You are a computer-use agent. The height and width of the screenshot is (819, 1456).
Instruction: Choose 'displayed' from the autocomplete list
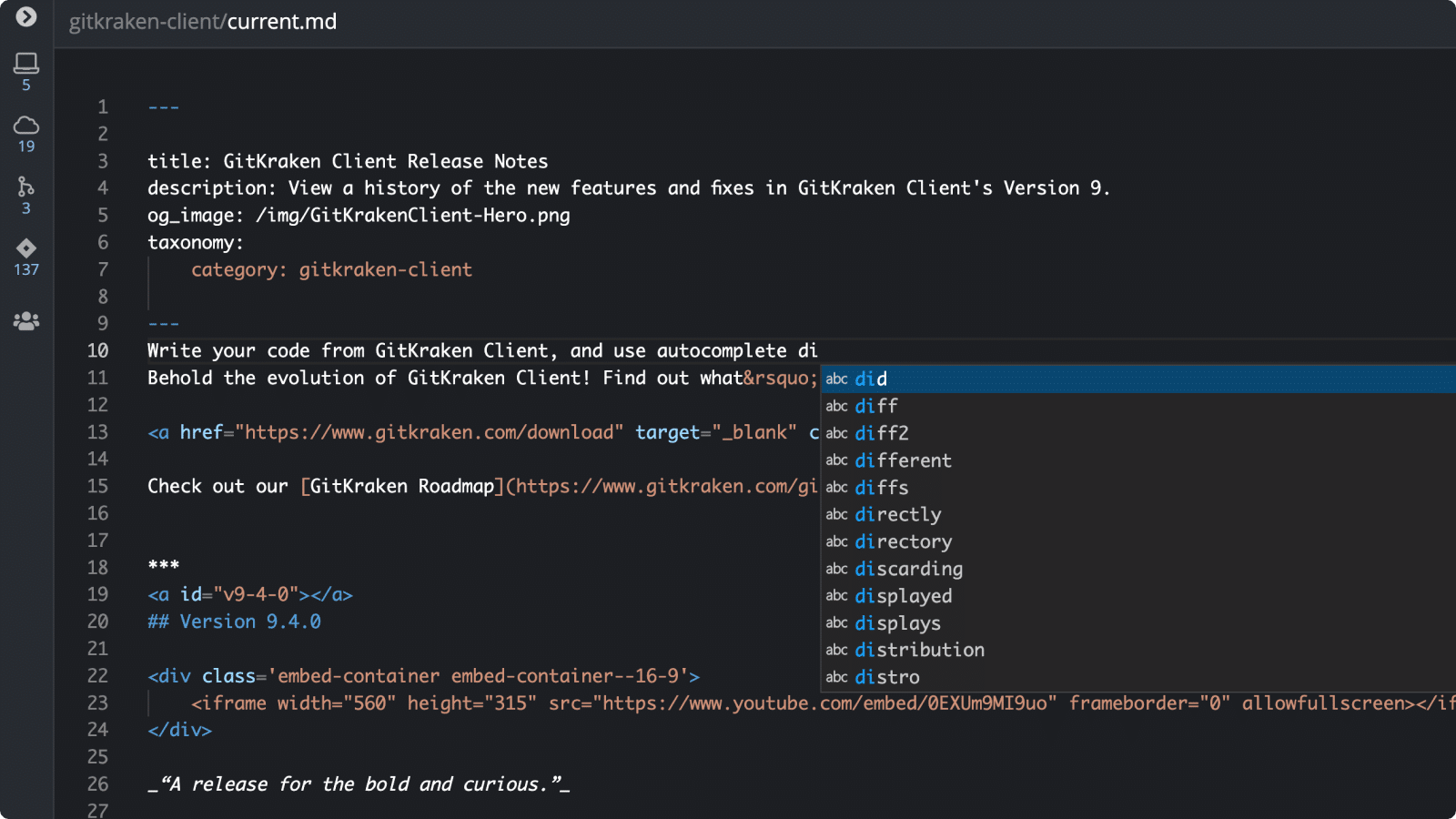pyautogui.click(x=1138, y=596)
